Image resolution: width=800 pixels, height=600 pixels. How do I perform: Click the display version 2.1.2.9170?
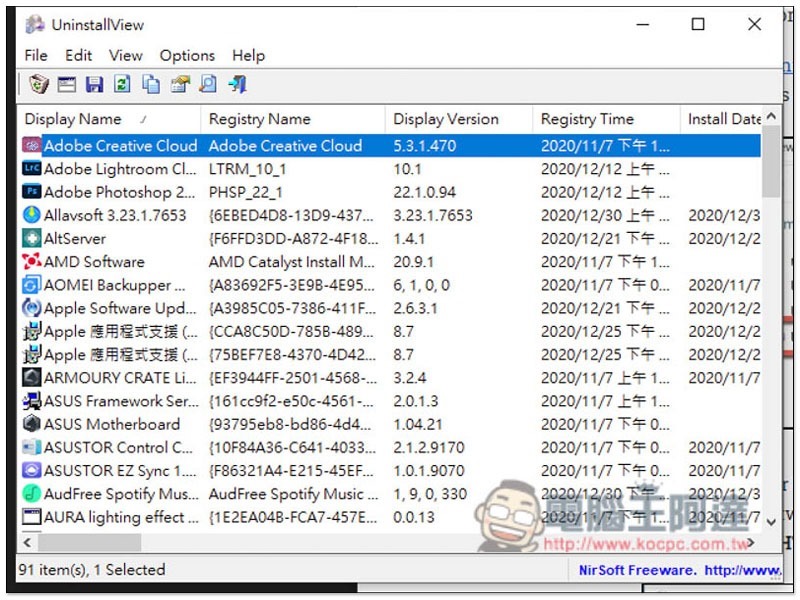click(429, 447)
